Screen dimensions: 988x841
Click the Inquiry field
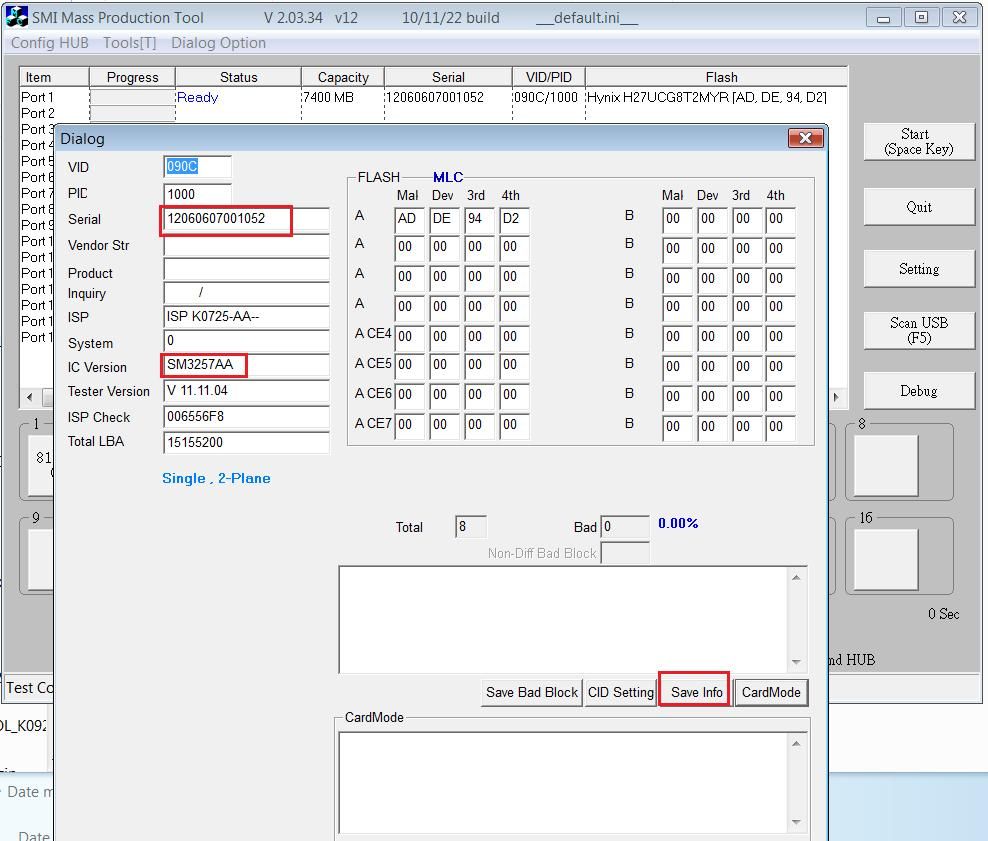pos(246,292)
